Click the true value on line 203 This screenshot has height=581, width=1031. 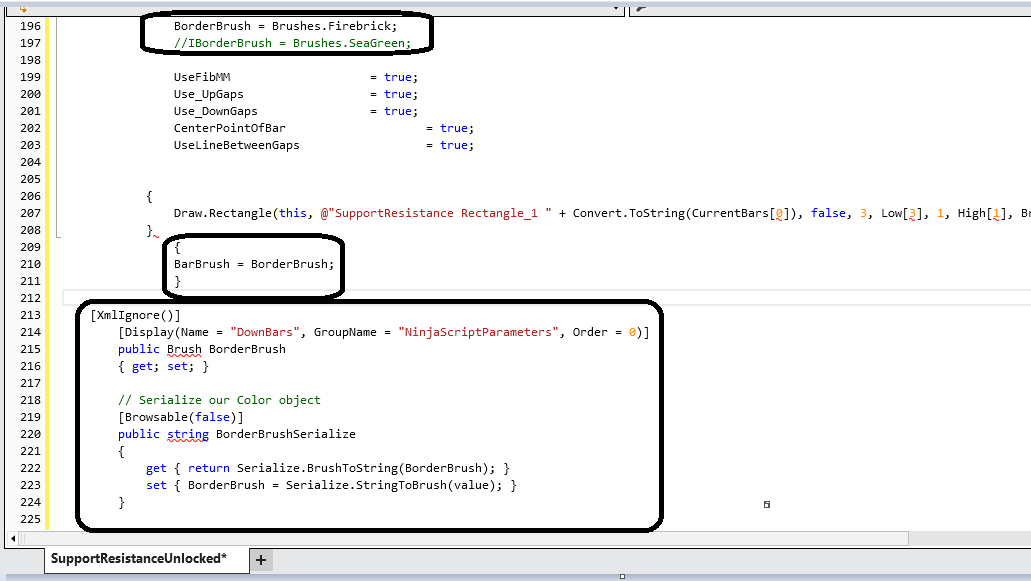(x=454, y=145)
